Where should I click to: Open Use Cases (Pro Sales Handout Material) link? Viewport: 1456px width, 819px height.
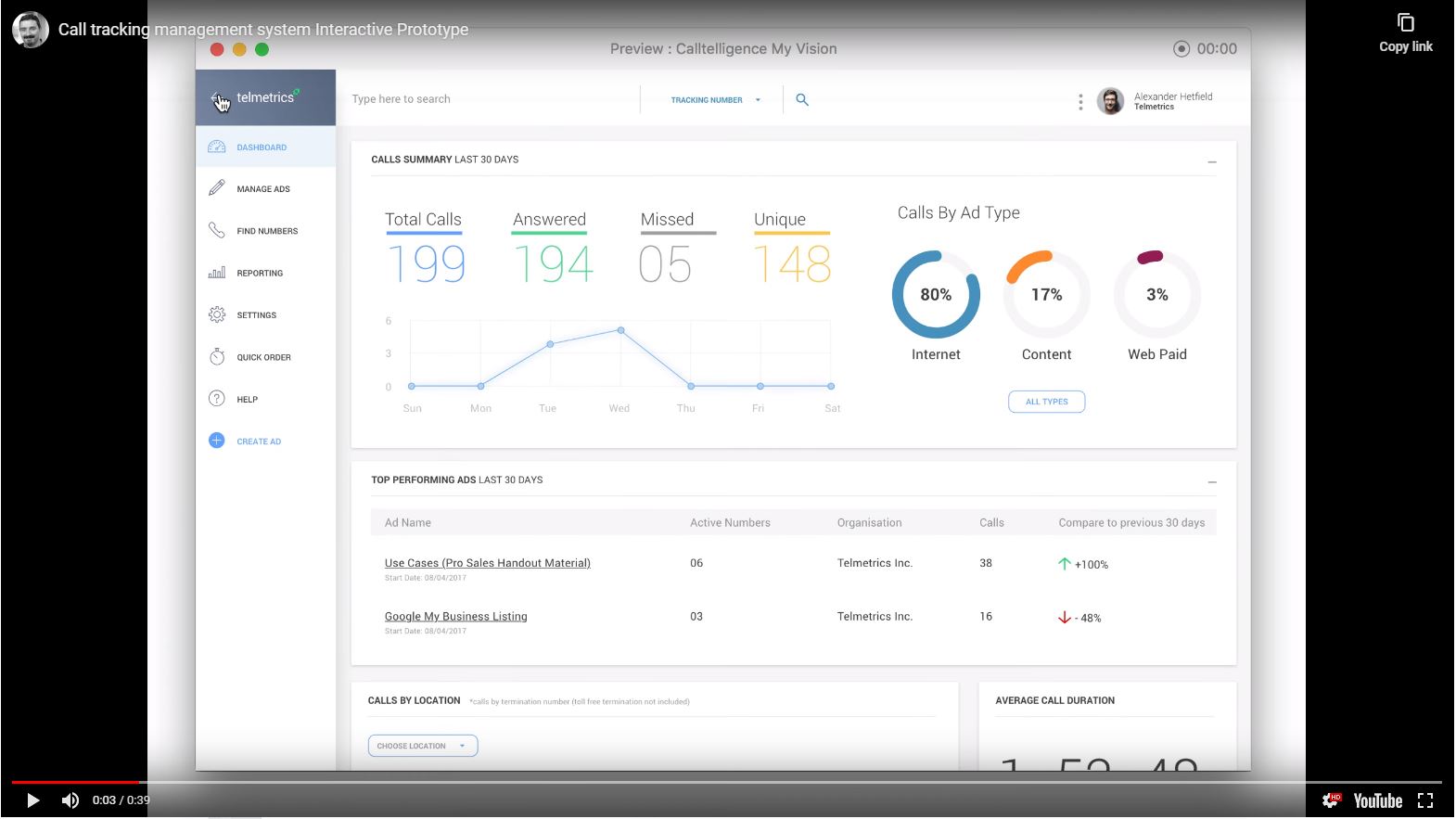[487, 563]
